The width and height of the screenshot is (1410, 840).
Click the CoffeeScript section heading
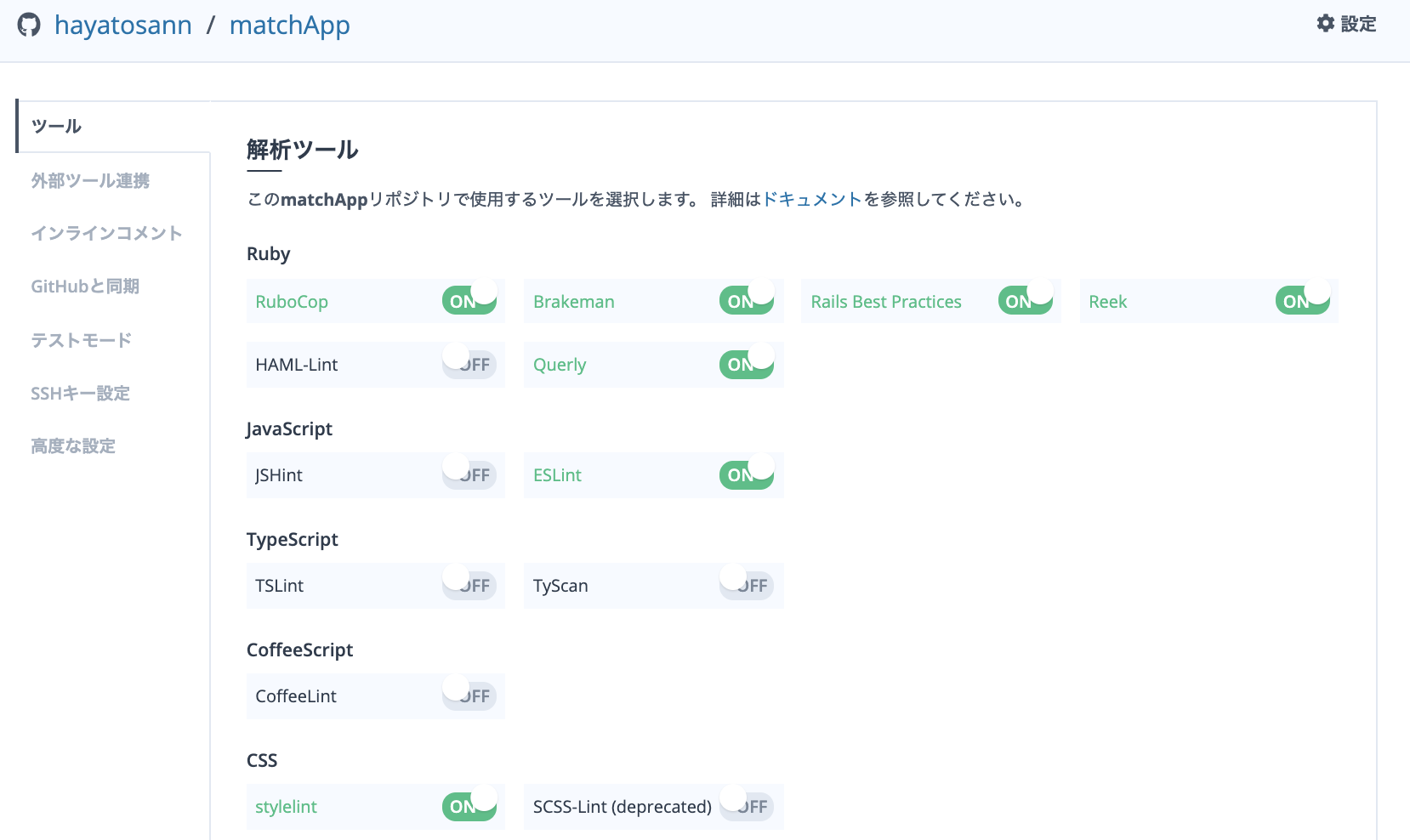coord(299,650)
